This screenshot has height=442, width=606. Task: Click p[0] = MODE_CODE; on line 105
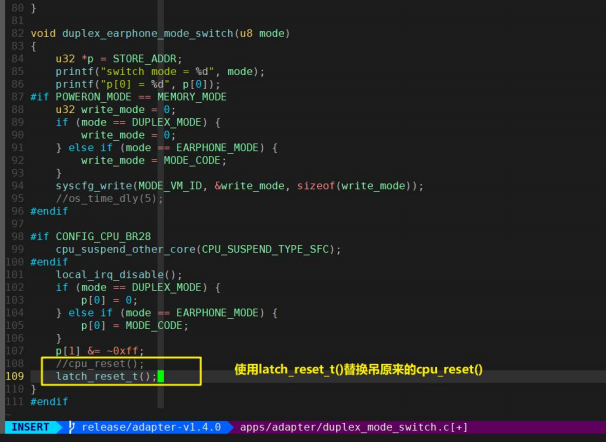click(x=134, y=325)
